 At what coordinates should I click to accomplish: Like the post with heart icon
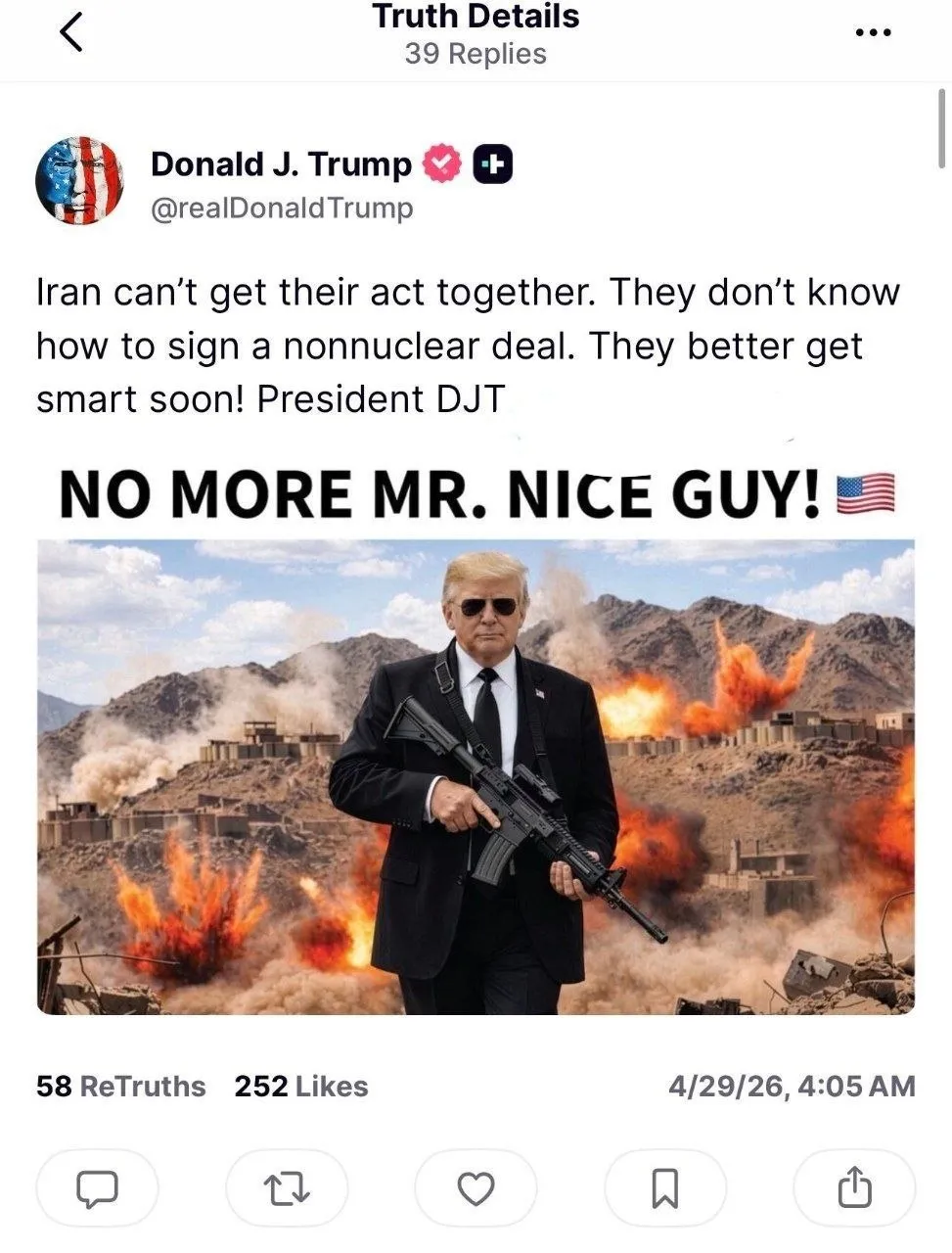476,1187
